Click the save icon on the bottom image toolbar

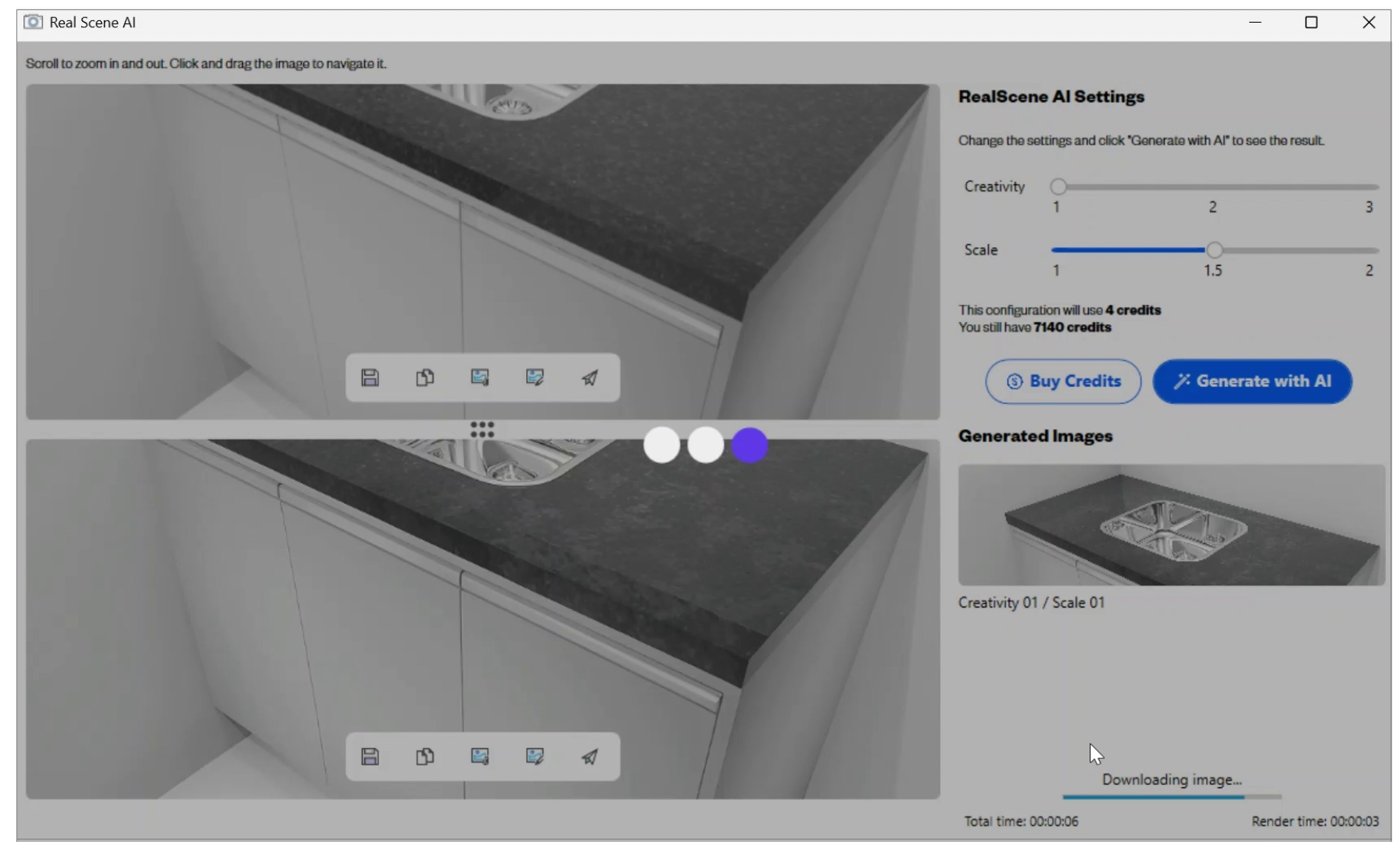tap(370, 757)
